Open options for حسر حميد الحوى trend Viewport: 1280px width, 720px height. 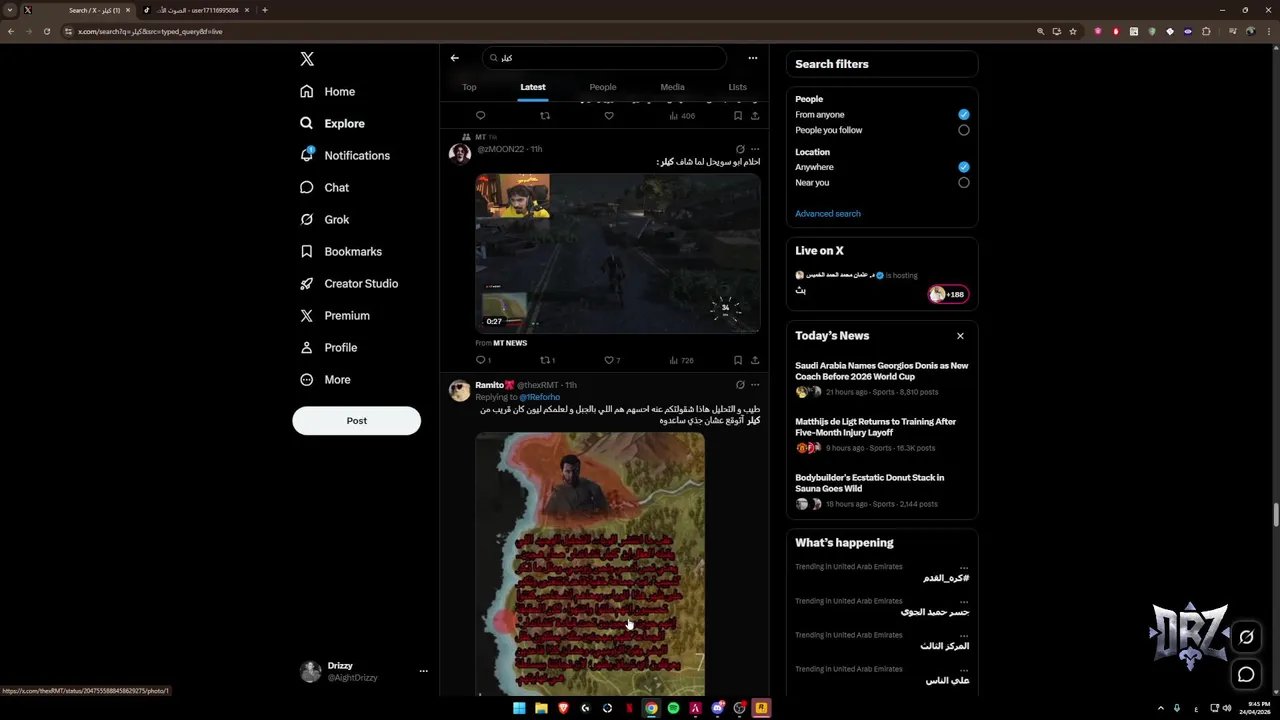964,601
